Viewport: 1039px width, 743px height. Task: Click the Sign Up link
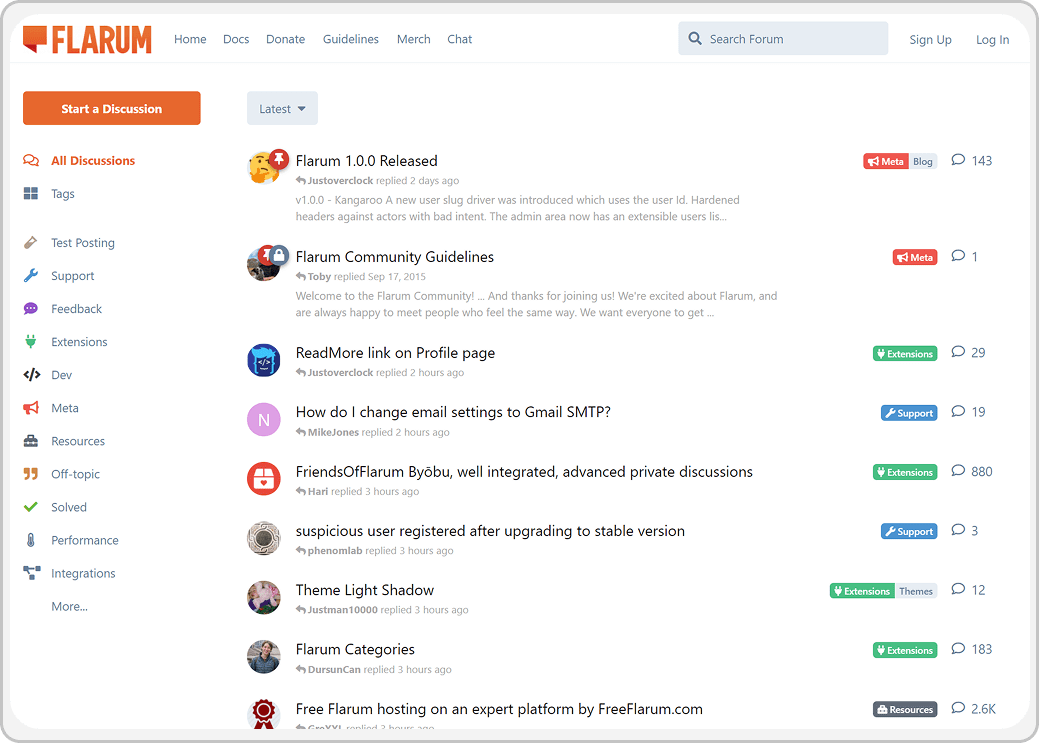[x=930, y=39]
